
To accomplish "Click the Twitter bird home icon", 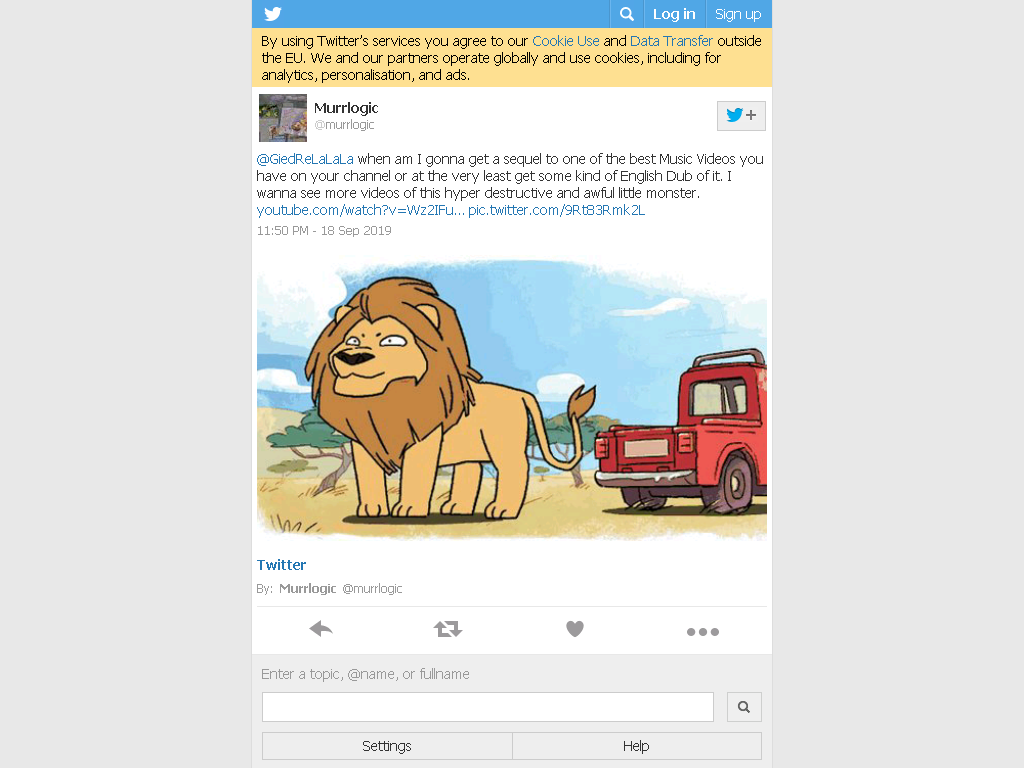I will click(273, 14).
